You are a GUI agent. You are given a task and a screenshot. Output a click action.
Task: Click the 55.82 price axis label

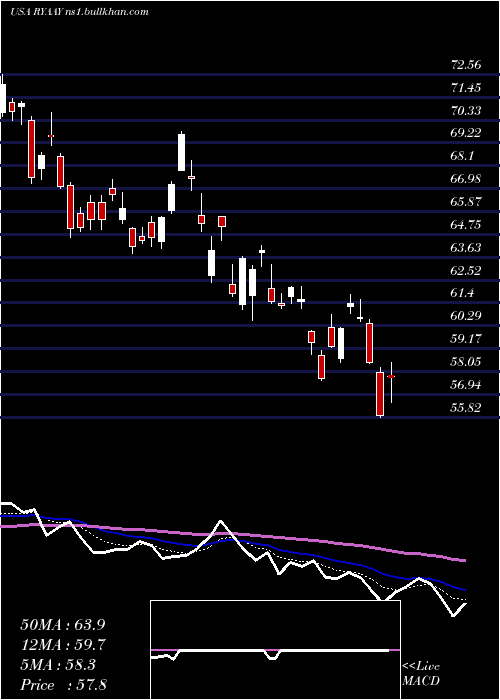(x=466, y=408)
